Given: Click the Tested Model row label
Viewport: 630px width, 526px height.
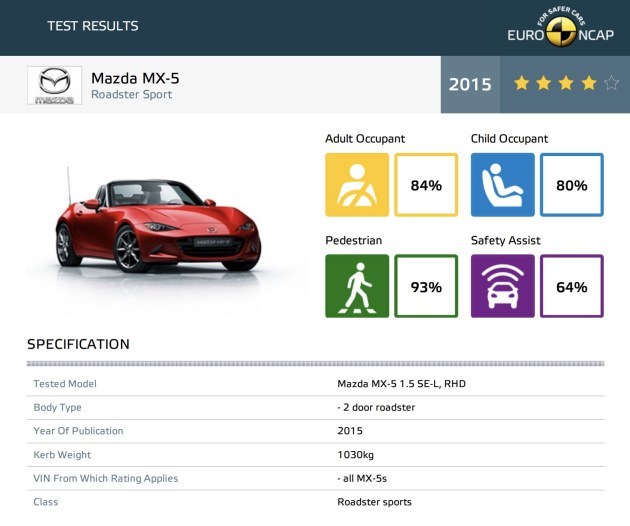Looking at the screenshot, I should click(x=65, y=384).
